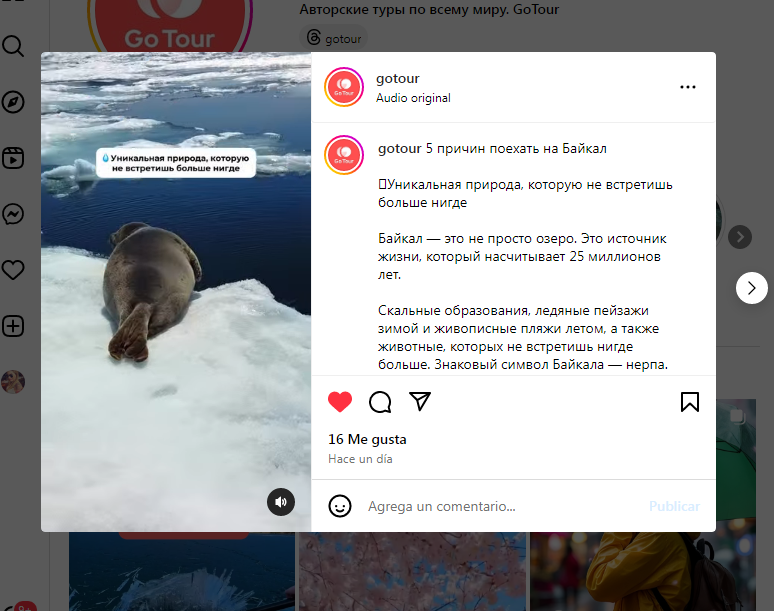774x611 pixels.
Task: Open emoji picker in comment box
Action: tap(340, 506)
